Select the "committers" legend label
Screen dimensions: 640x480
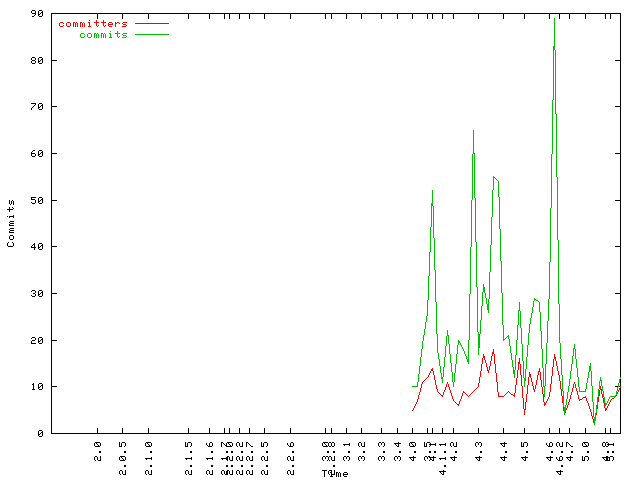[x=93, y=23]
